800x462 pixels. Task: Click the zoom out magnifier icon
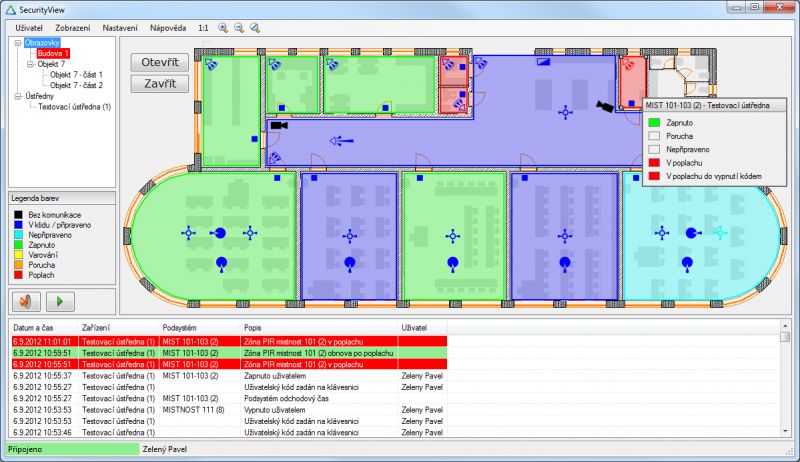(239, 28)
